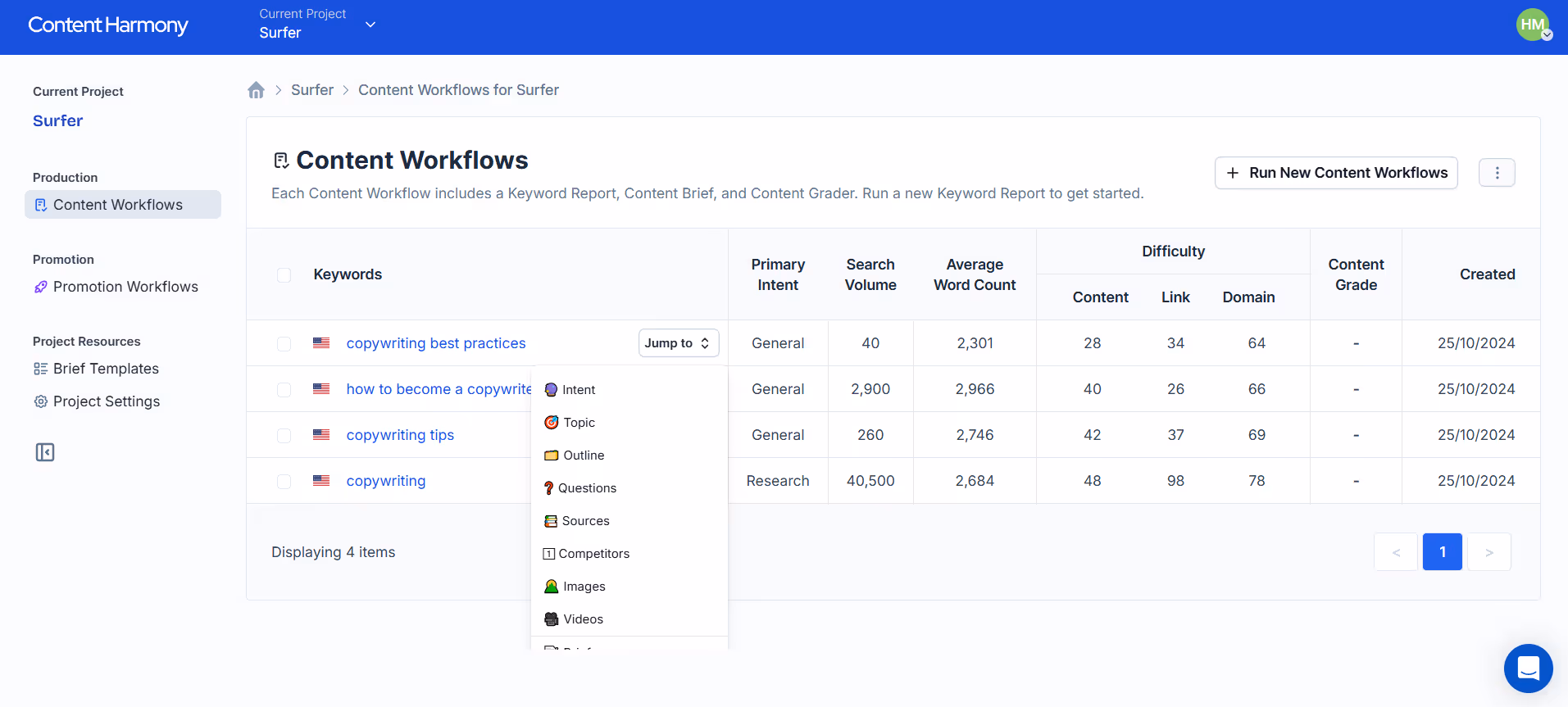Click the US flag beside copywriting
The height and width of the screenshot is (707, 1568).
coord(321,481)
